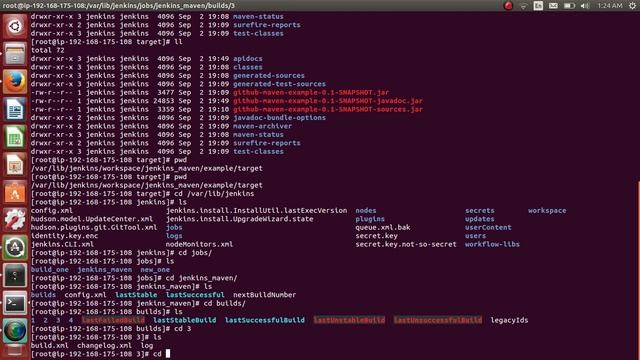
Task: Select the build_one job directory
Action: 49,269
